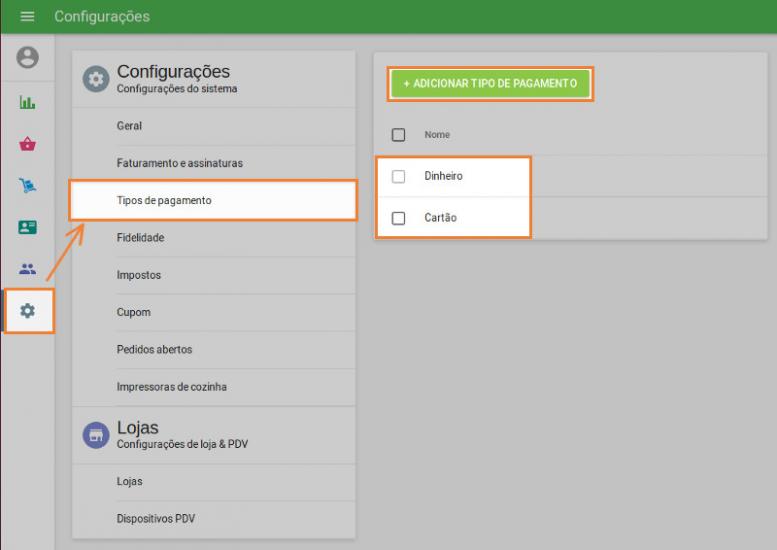Screen dimensions: 777x550
Task: Open the items shopping basket icon
Action: tap(27, 144)
